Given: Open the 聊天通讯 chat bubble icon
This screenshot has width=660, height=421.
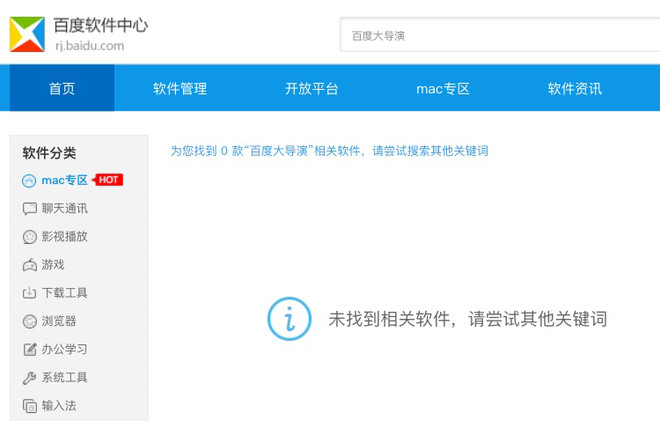Looking at the screenshot, I should (x=29, y=208).
